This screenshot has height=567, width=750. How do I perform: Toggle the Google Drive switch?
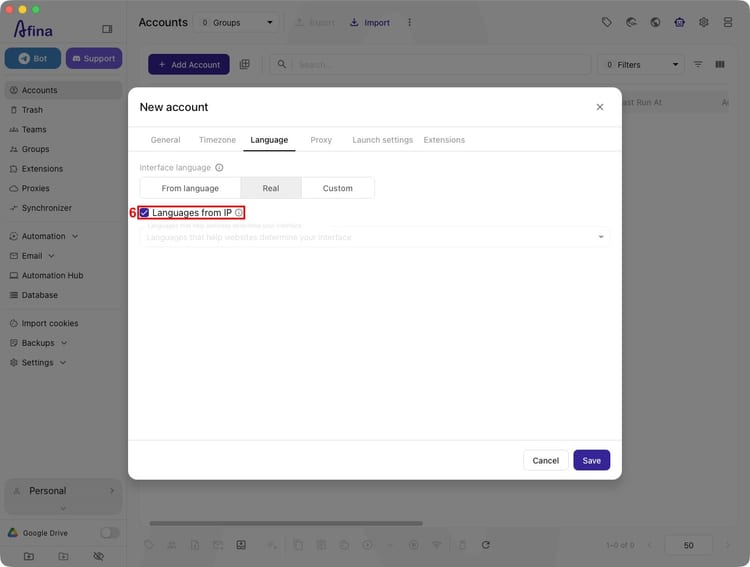pos(110,533)
